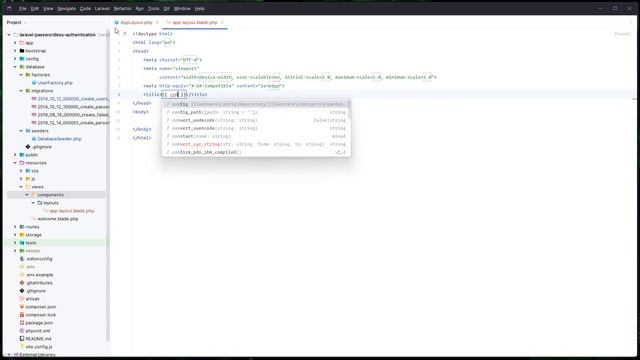Select vite.config.js in the project tree
The height and width of the screenshot is (360, 640).
[39, 347]
